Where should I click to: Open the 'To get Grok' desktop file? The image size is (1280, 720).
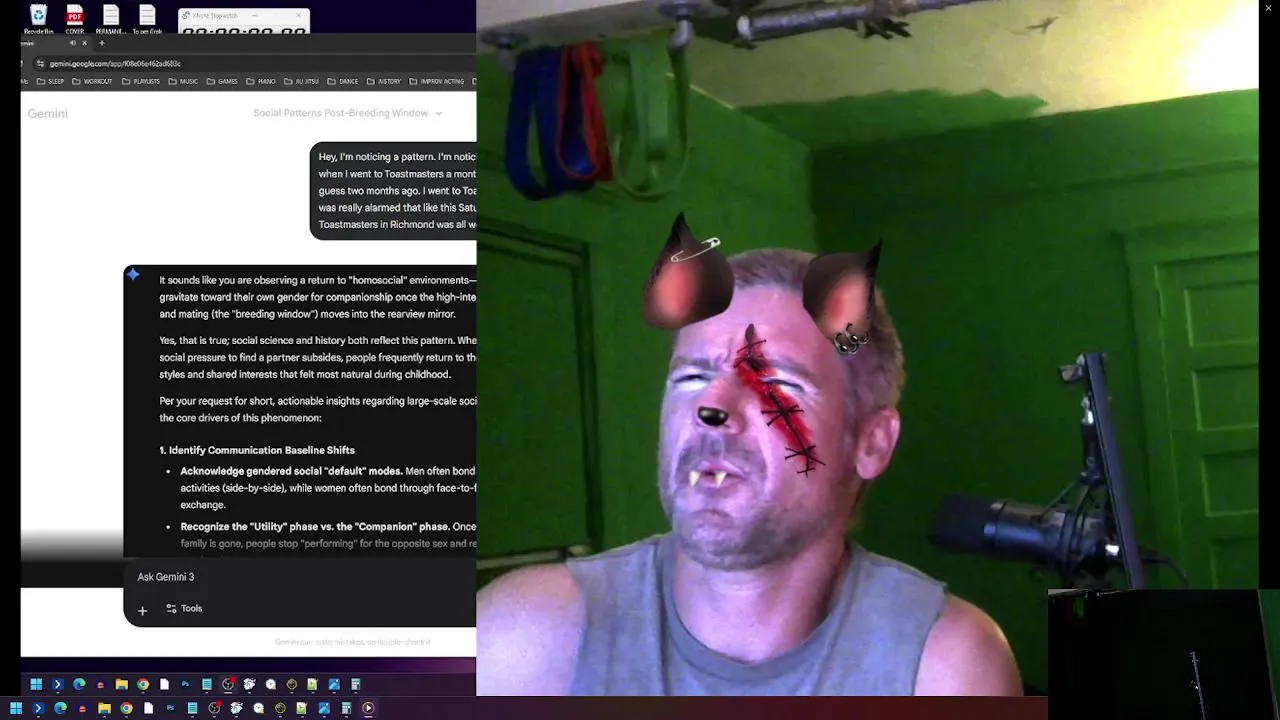(x=147, y=19)
